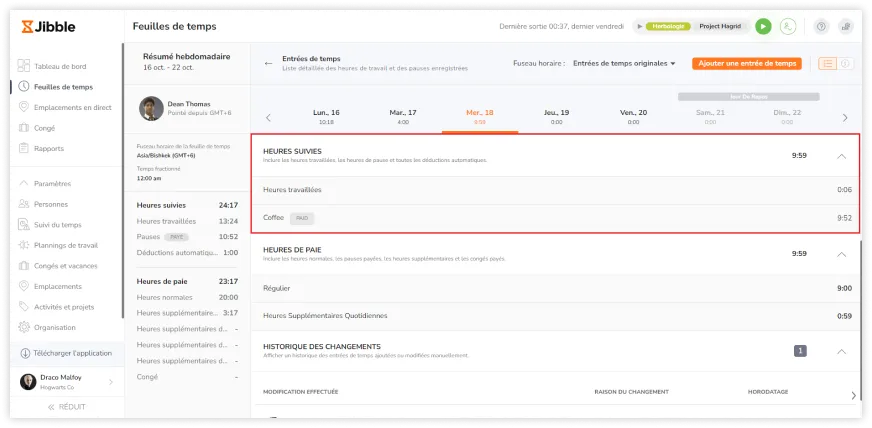872x428 pixels.
Task: Switch to list view toggle
Action: click(827, 63)
